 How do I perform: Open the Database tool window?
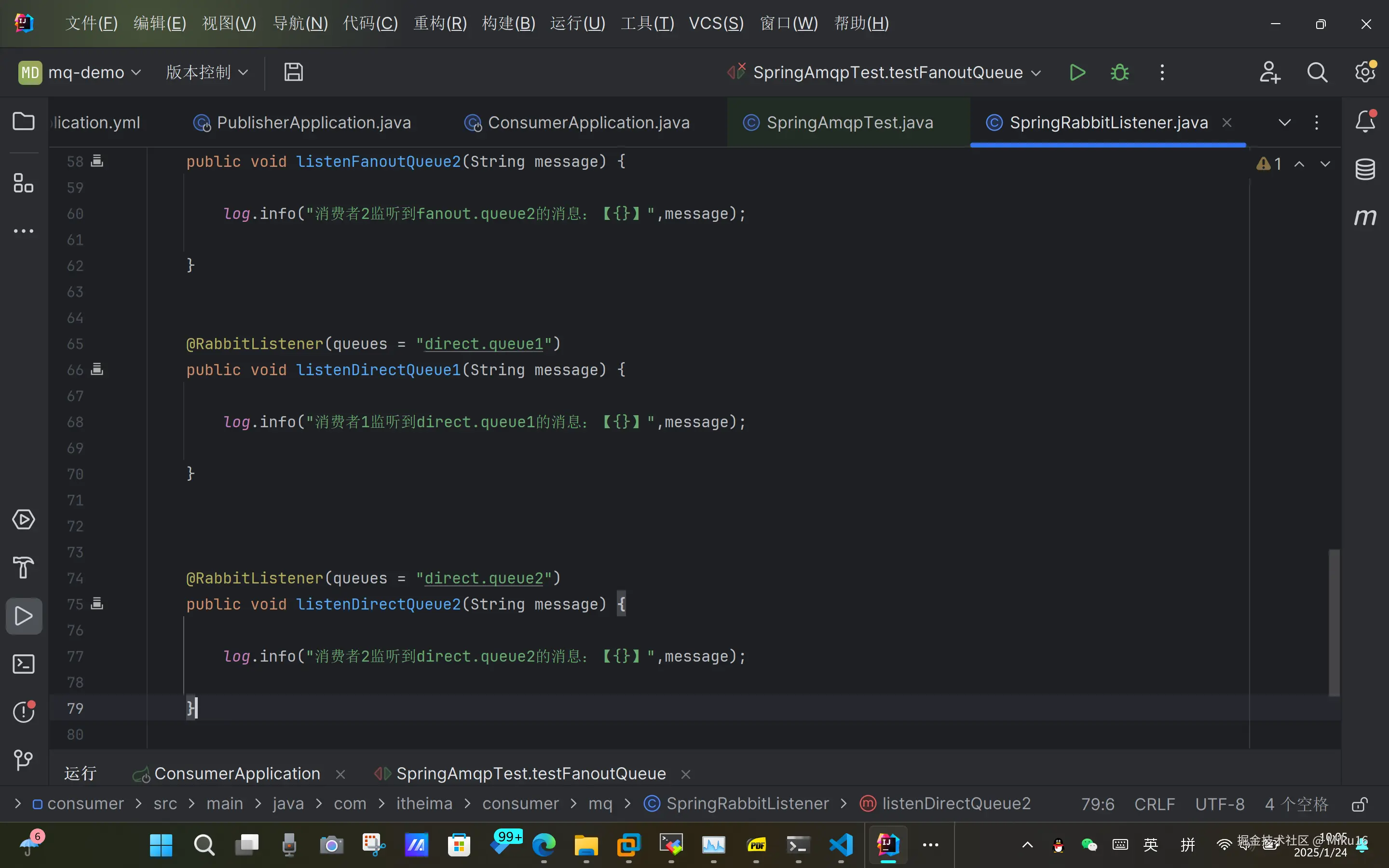click(1365, 169)
